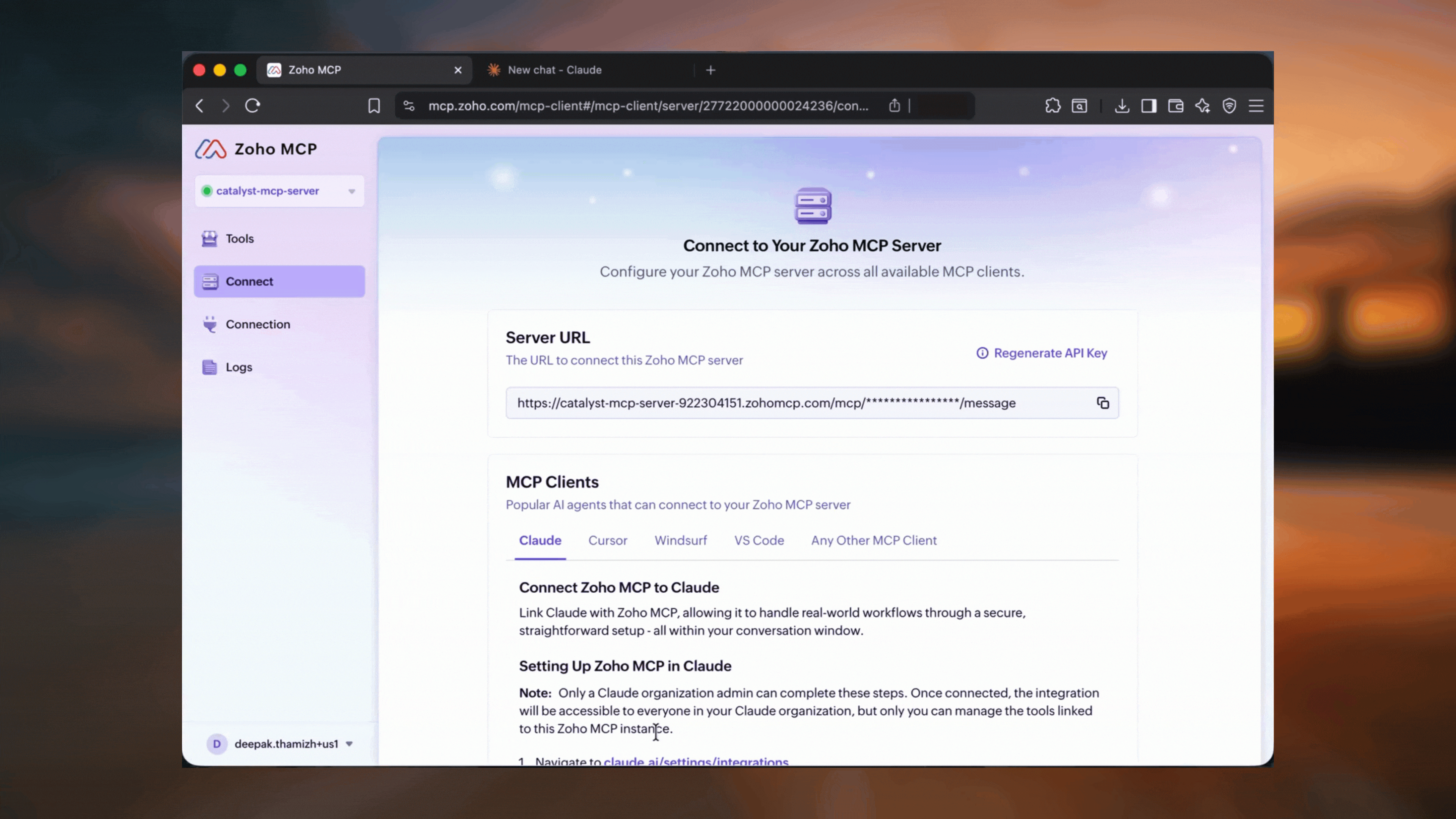
Task: Click the share icon in the address bar
Action: (894, 105)
